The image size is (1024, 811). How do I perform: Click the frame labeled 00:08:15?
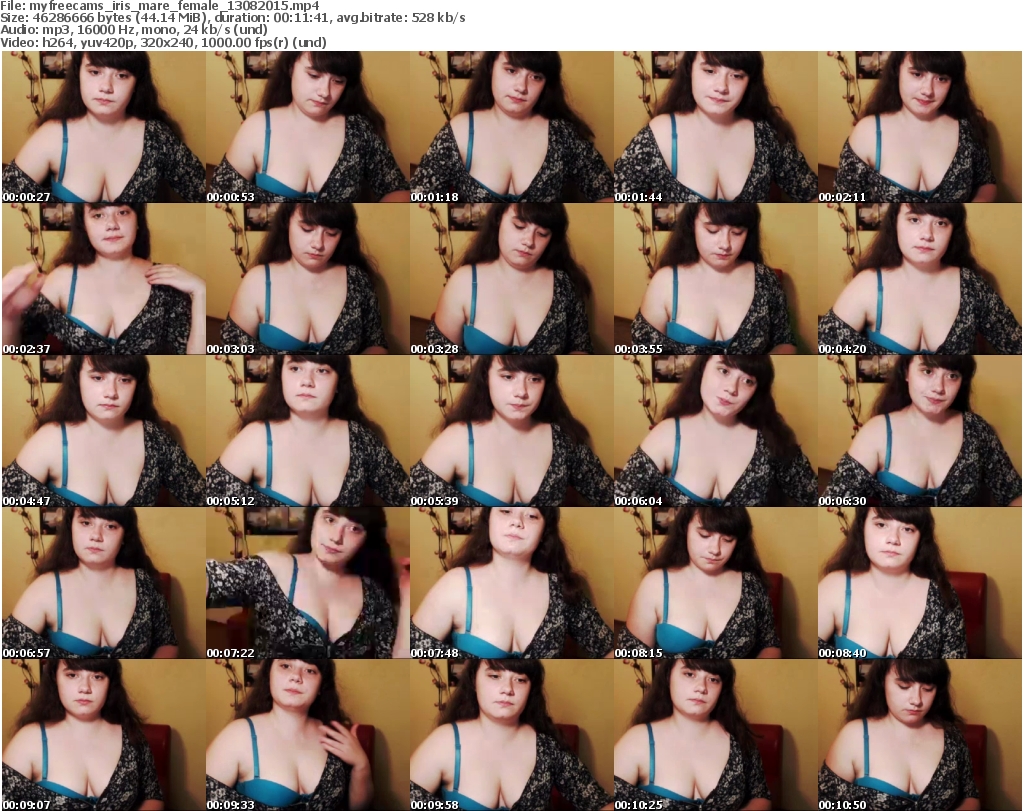point(716,582)
